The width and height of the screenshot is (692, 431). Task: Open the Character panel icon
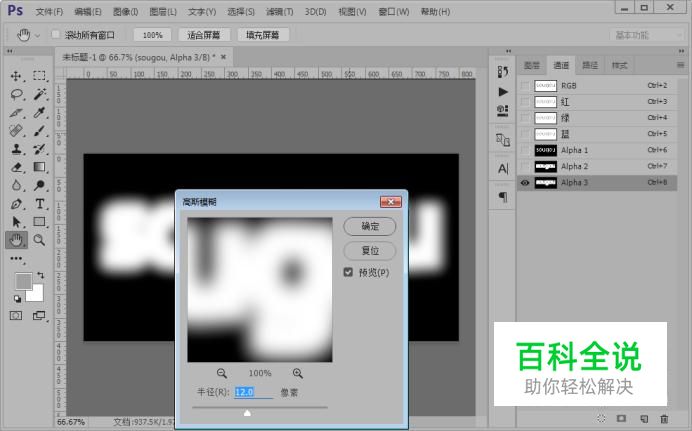pyautogui.click(x=503, y=169)
